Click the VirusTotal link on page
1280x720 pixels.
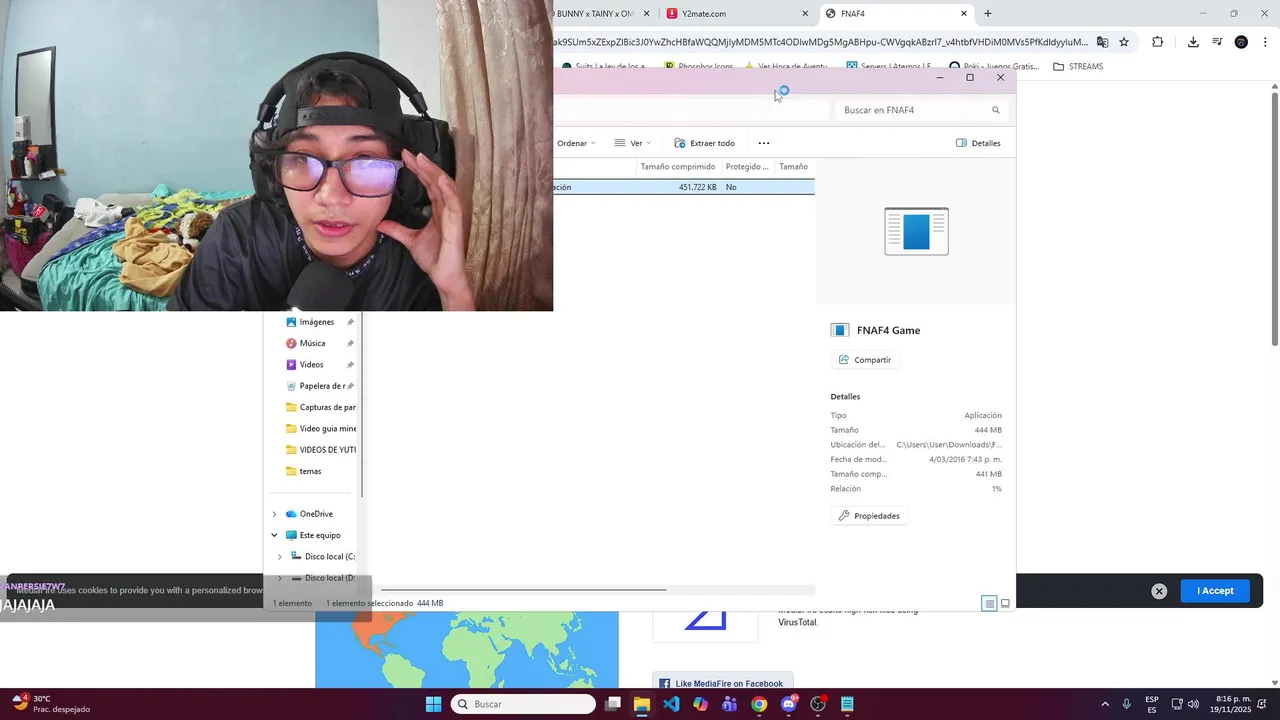[x=797, y=622]
